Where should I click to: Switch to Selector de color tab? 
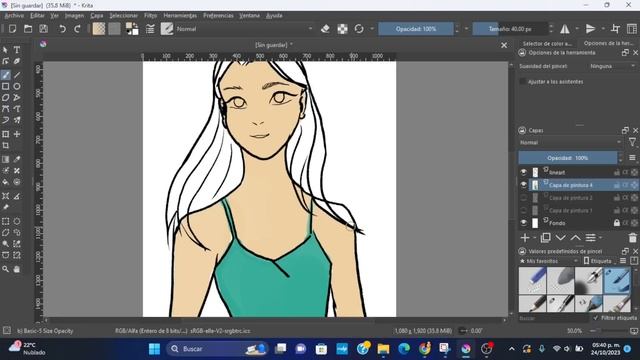[x=547, y=43]
